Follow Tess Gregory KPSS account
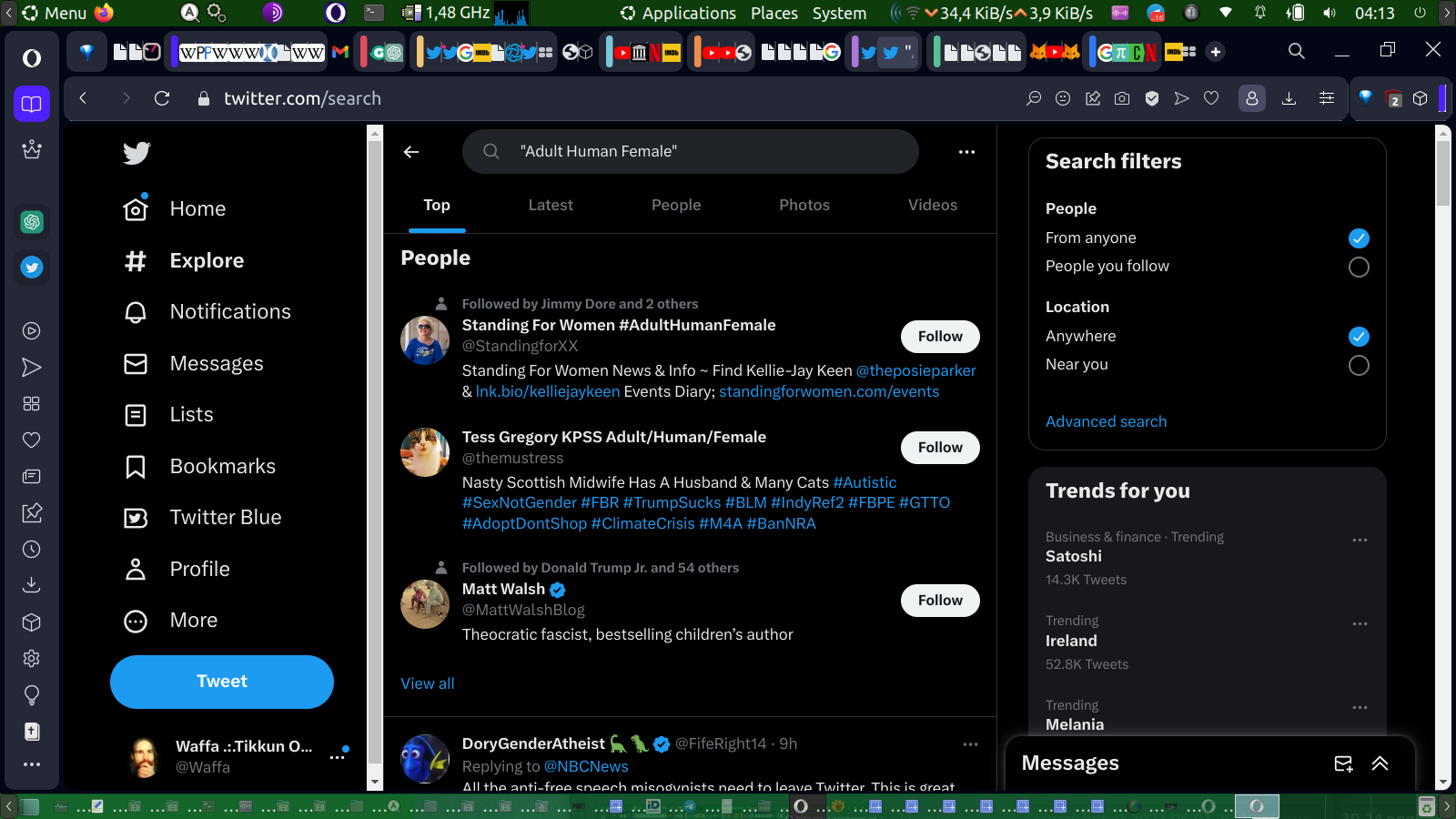Viewport: 1456px width, 819px height. (940, 448)
